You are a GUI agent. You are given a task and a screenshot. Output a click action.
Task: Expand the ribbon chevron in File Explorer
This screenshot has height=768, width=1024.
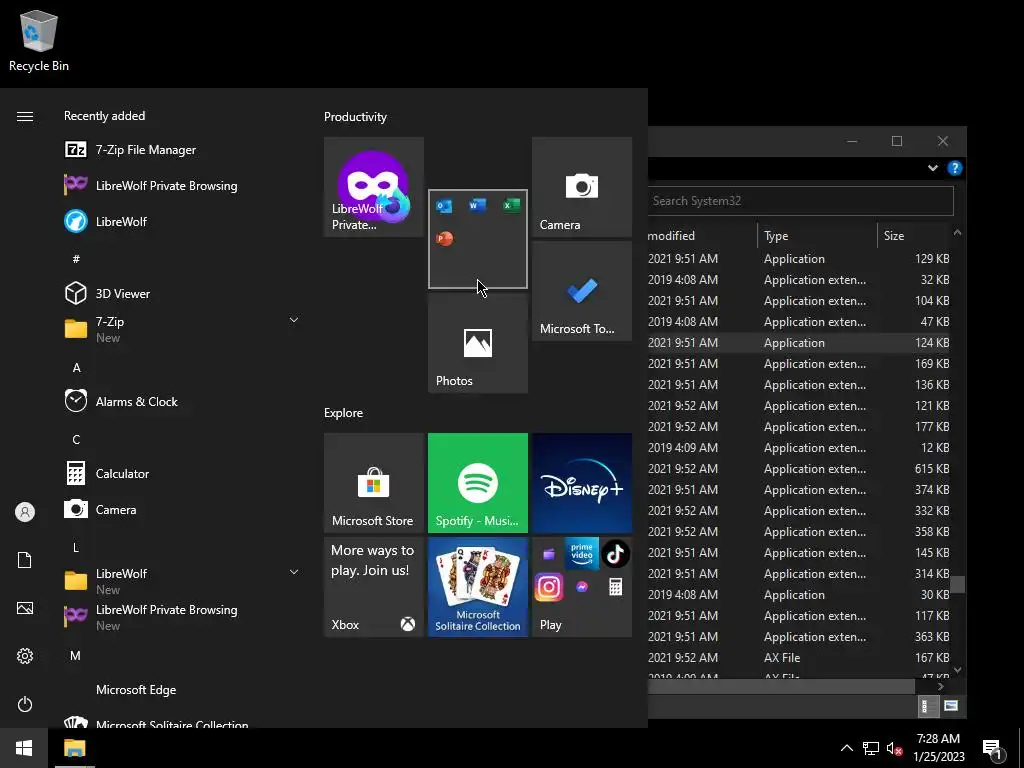[x=933, y=168]
